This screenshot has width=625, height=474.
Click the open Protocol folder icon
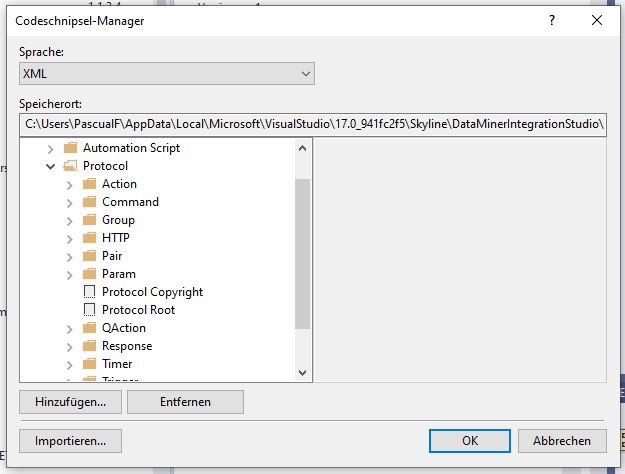tap(71, 166)
